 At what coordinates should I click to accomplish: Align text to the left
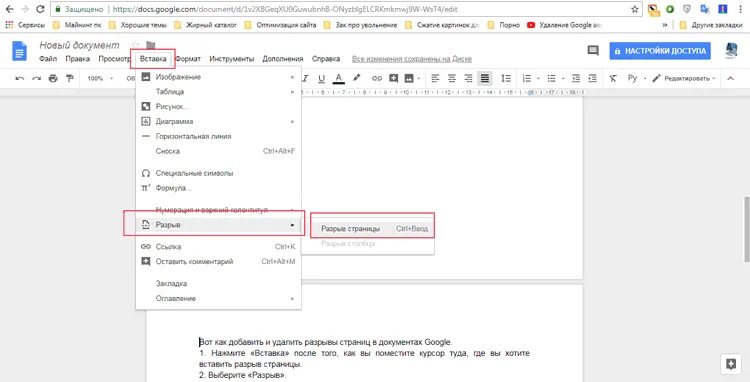pos(435,78)
